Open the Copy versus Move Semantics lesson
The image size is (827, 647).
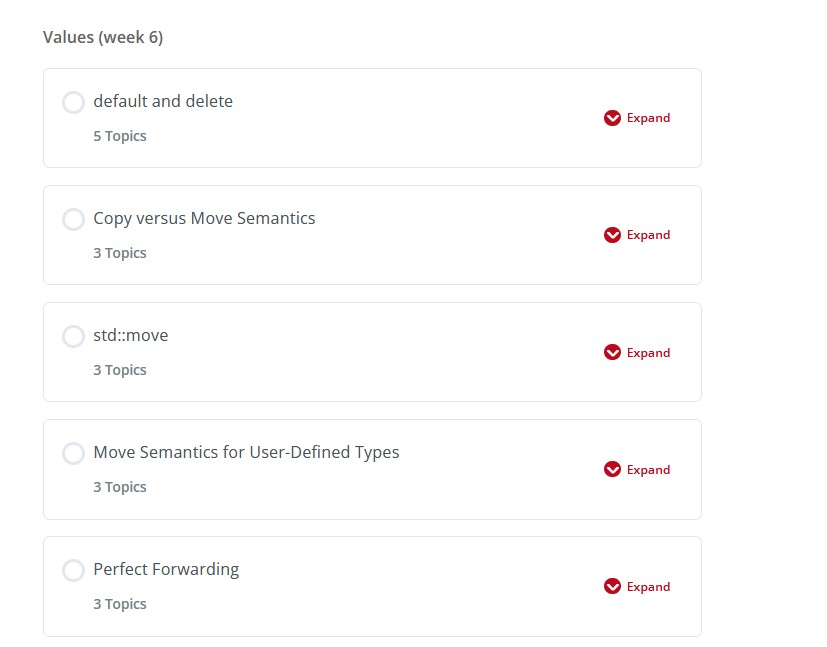click(x=204, y=218)
